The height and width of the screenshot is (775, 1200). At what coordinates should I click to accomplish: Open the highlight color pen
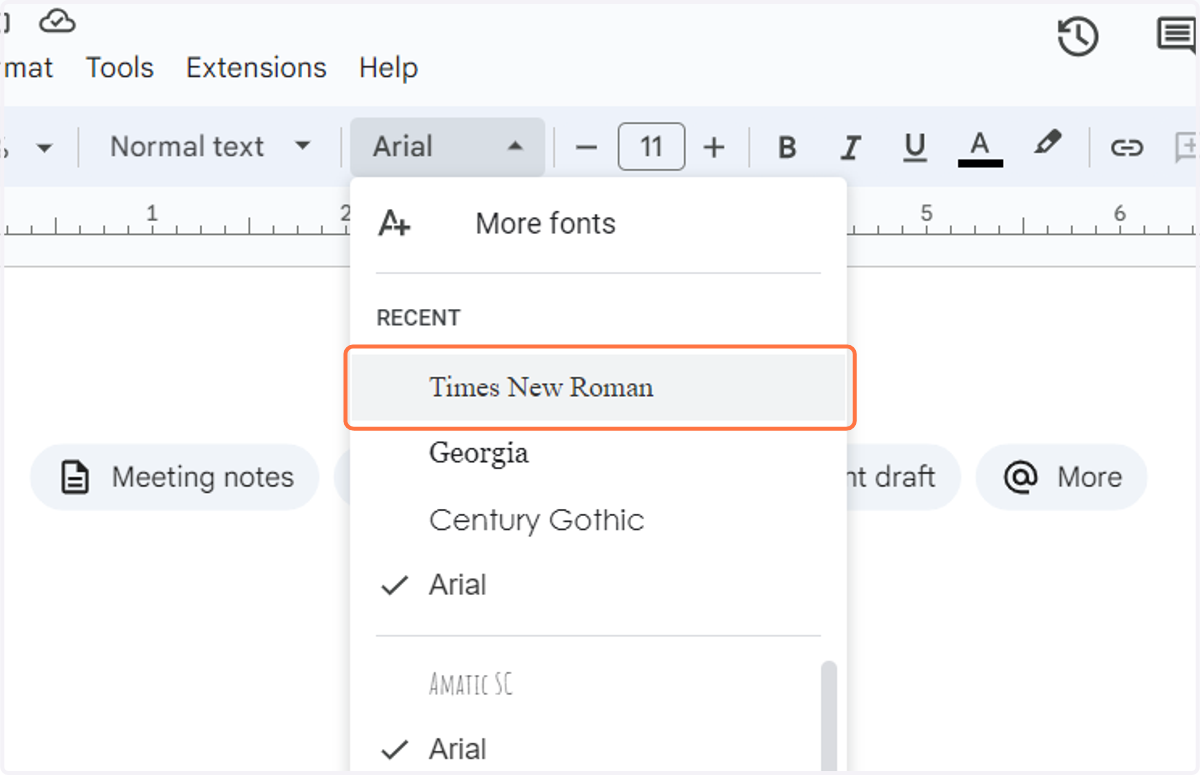tap(1047, 145)
